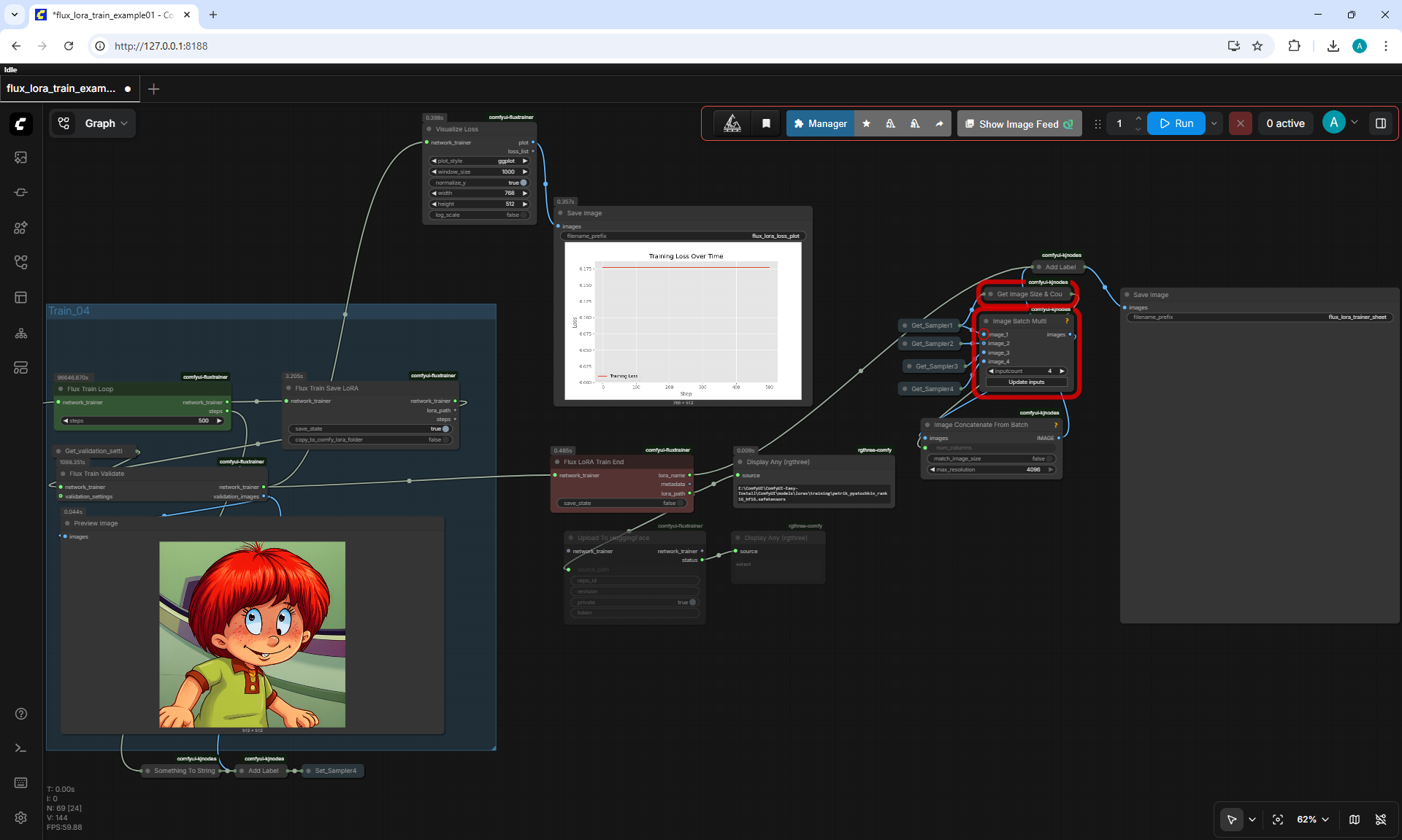Click the star favorites icon beside Manager
Viewport: 1402px width, 840px height.
(867, 123)
